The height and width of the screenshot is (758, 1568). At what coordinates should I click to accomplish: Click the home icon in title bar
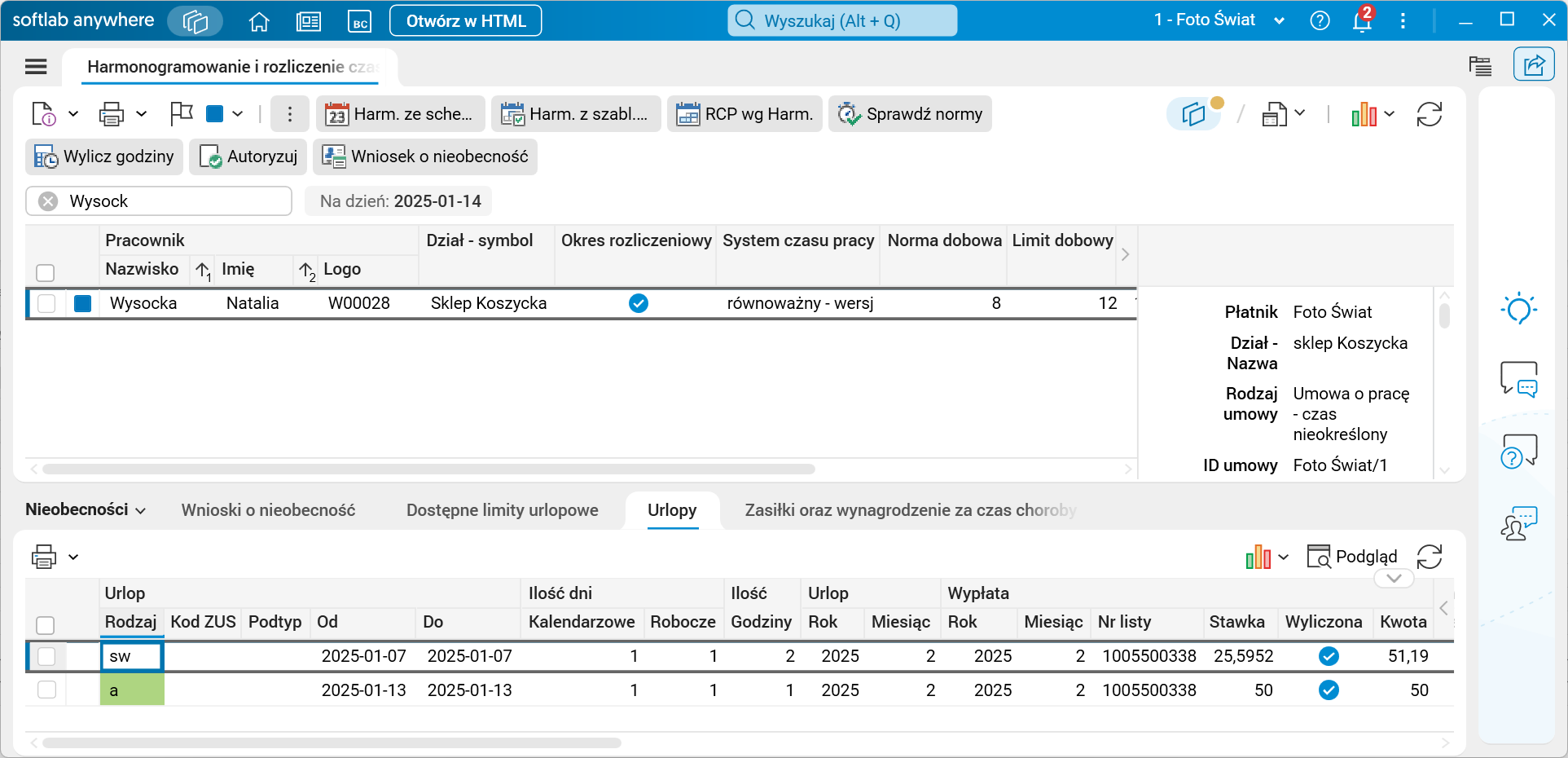(x=259, y=21)
